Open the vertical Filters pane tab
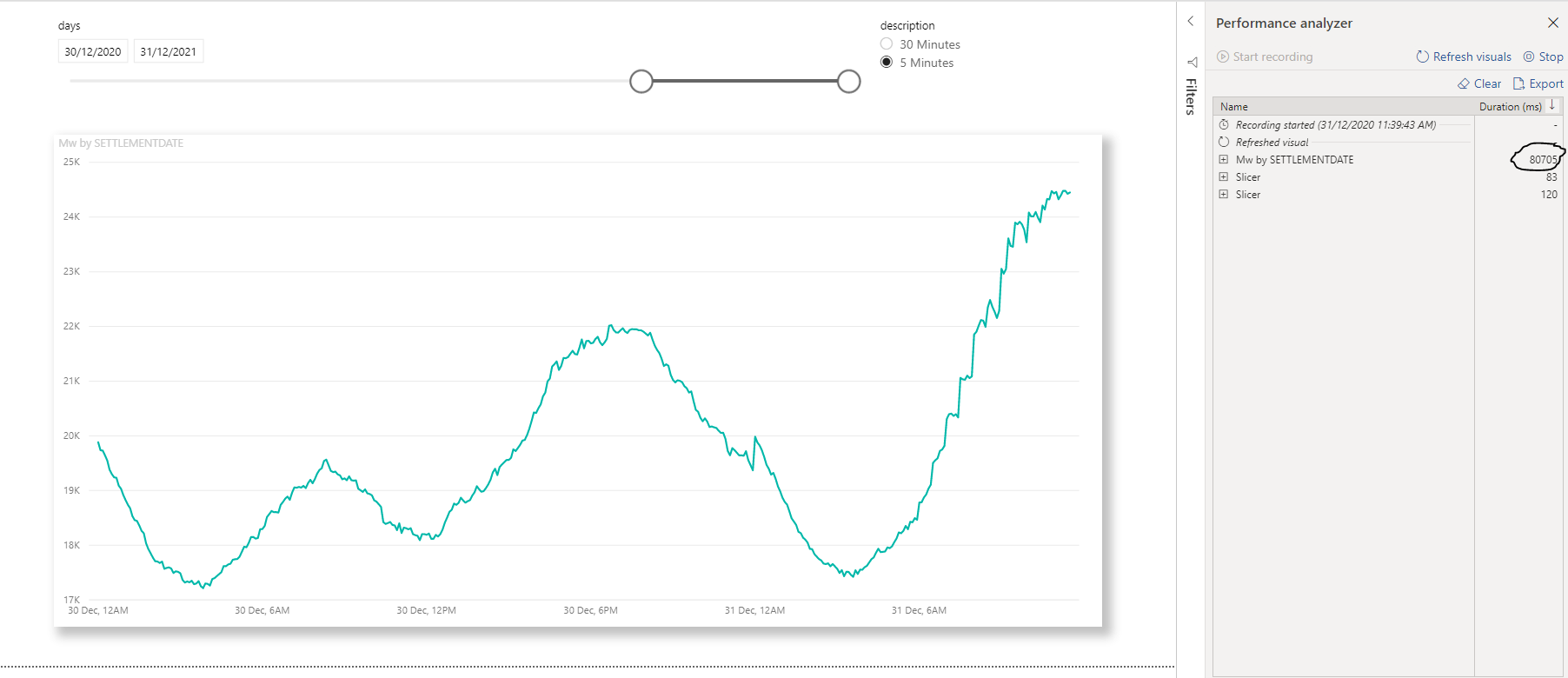The image size is (1568, 678). pos(1191,96)
